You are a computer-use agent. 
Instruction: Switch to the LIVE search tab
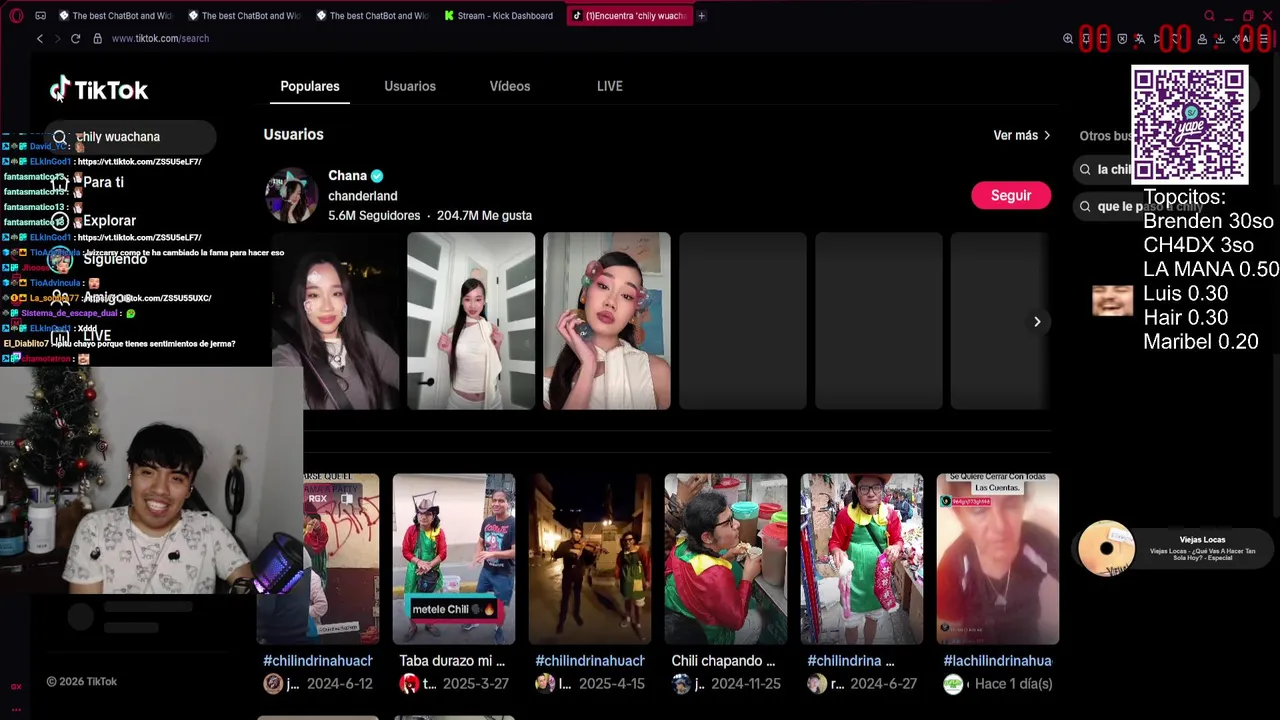point(610,86)
